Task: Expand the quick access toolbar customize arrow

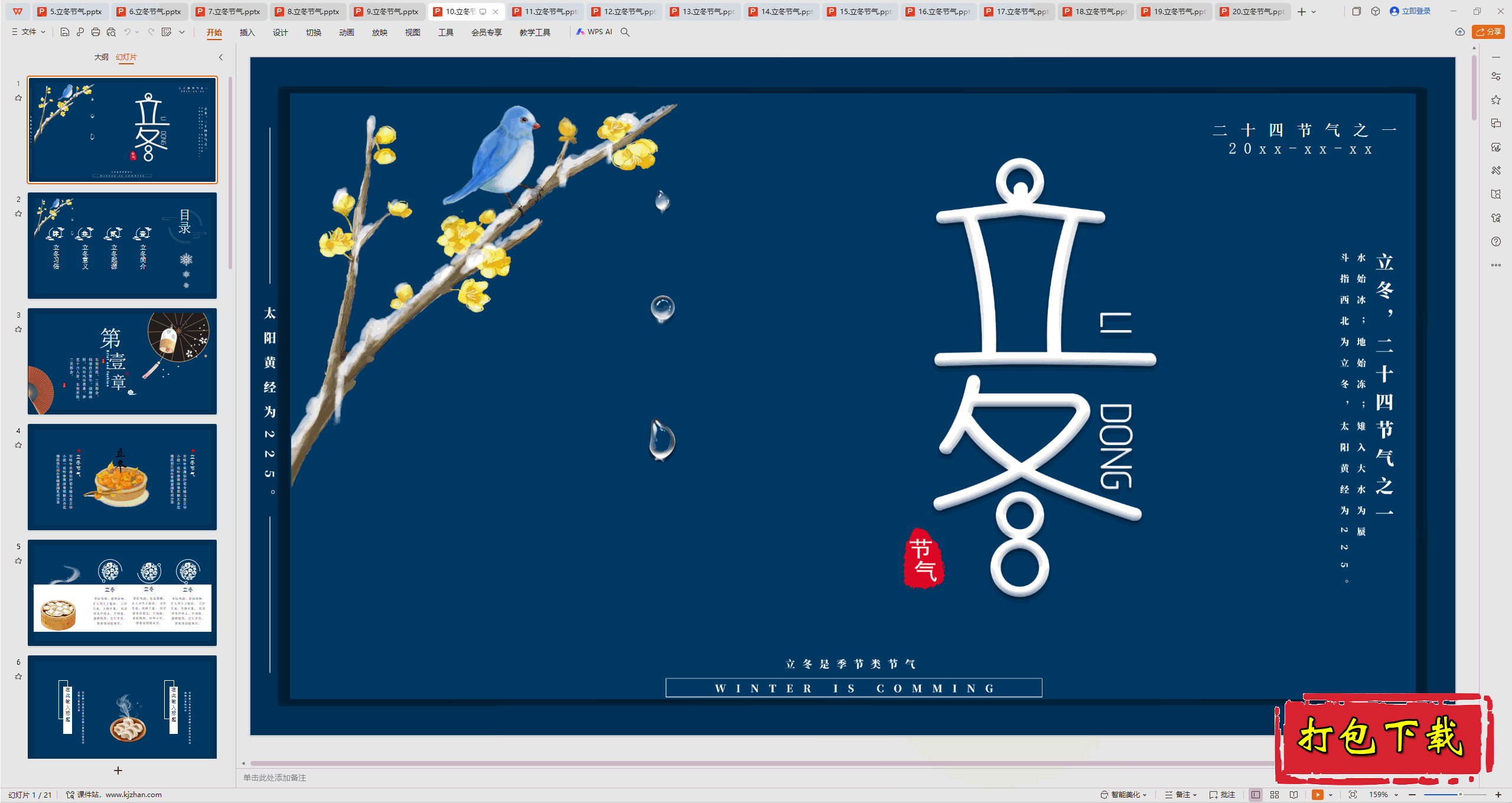Action: coord(182,32)
